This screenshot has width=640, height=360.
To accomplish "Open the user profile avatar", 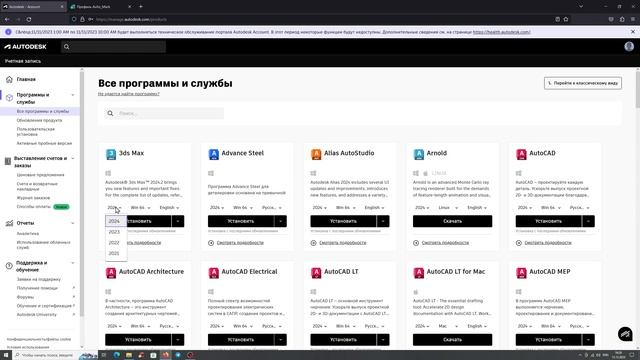I will (x=629, y=47).
